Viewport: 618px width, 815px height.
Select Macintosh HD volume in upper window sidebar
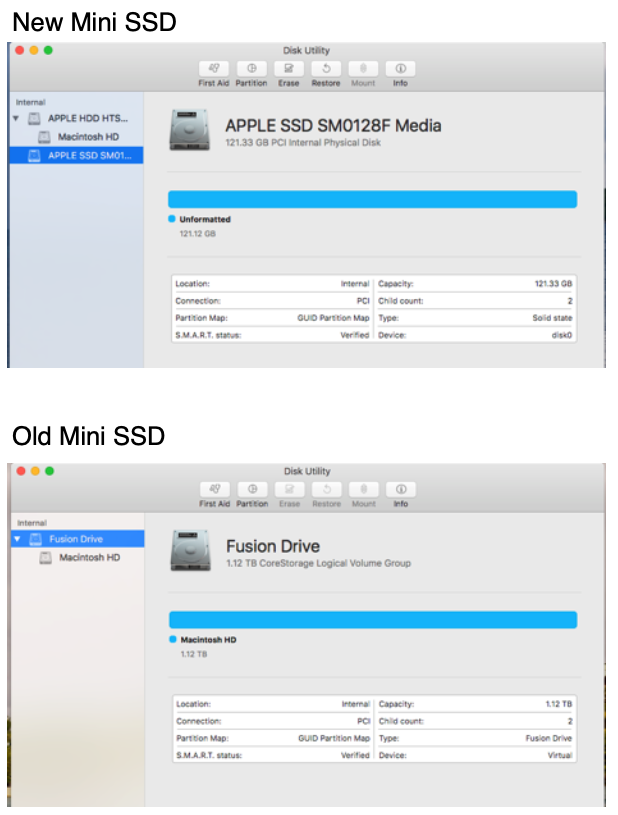[x=76, y=137]
